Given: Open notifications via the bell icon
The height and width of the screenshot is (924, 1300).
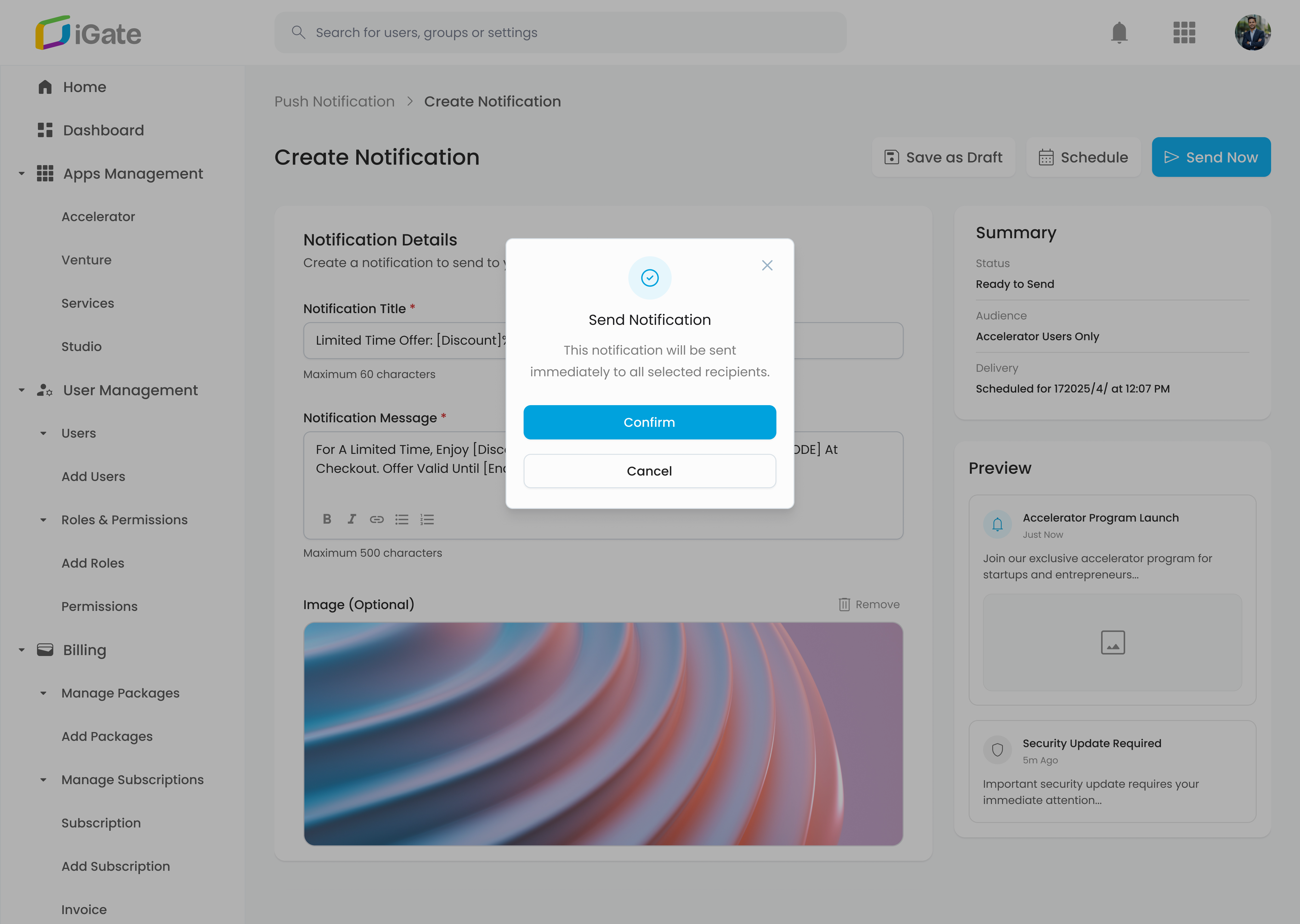Looking at the screenshot, I should (1119, 32).
